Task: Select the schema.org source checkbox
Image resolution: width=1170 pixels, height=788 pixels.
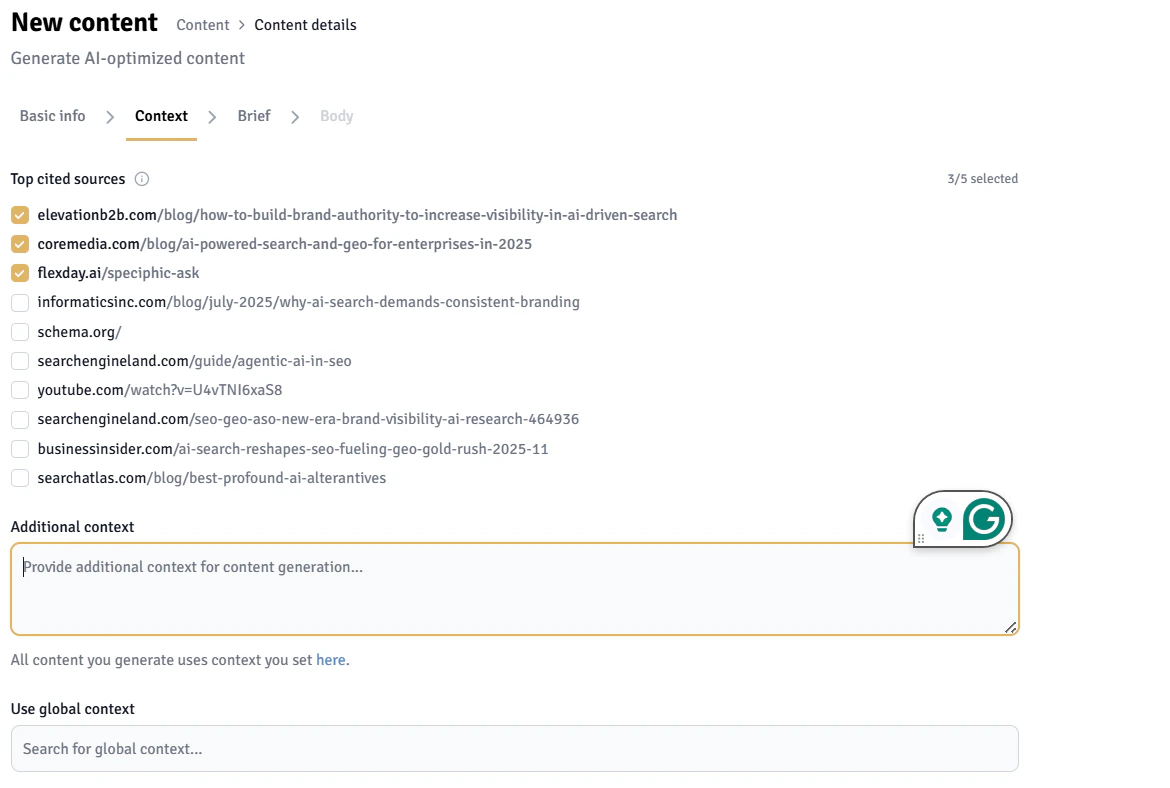Action: click(20, 332)
